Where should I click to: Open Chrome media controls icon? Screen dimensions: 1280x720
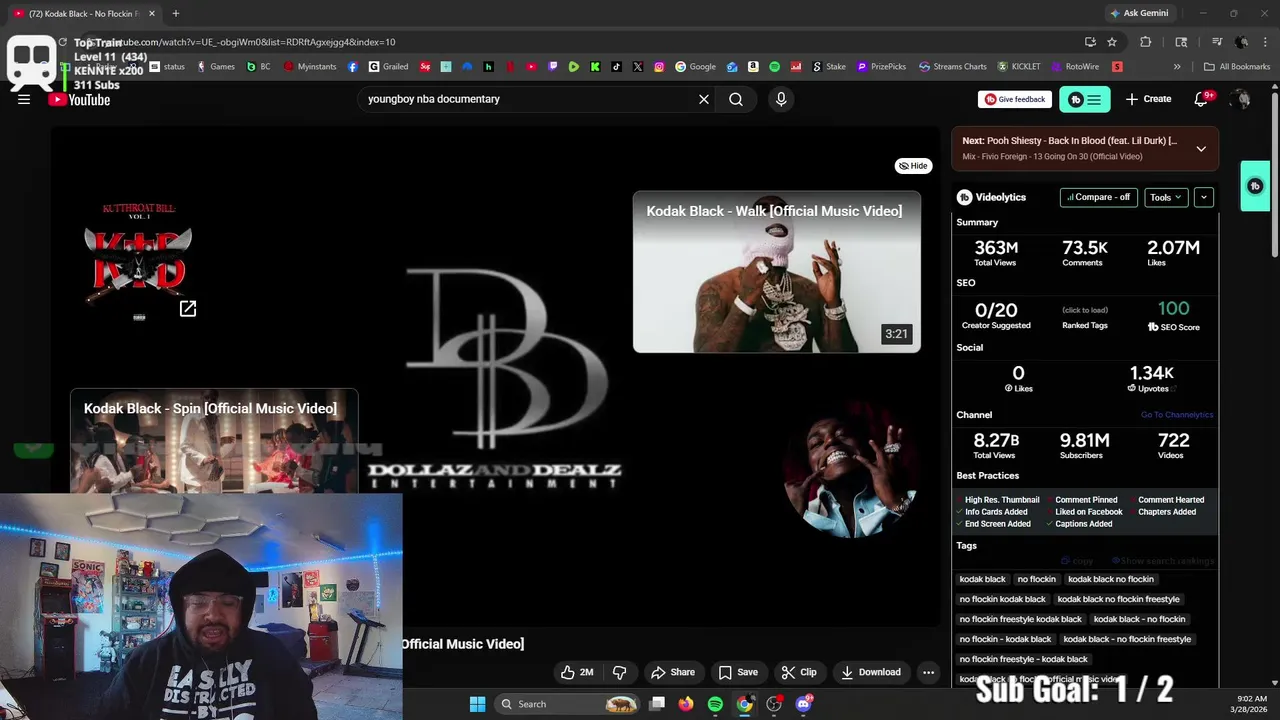[1217, 42]
